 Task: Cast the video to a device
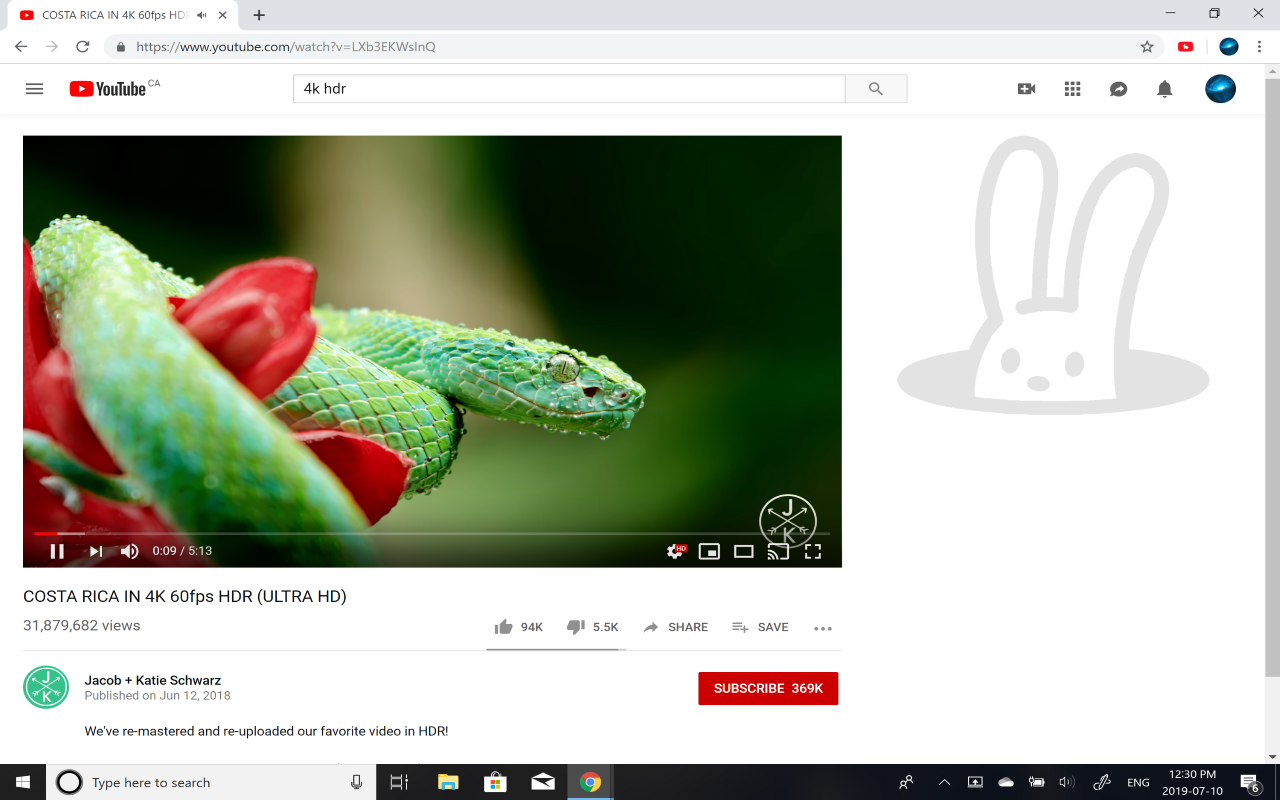(778, 550)
